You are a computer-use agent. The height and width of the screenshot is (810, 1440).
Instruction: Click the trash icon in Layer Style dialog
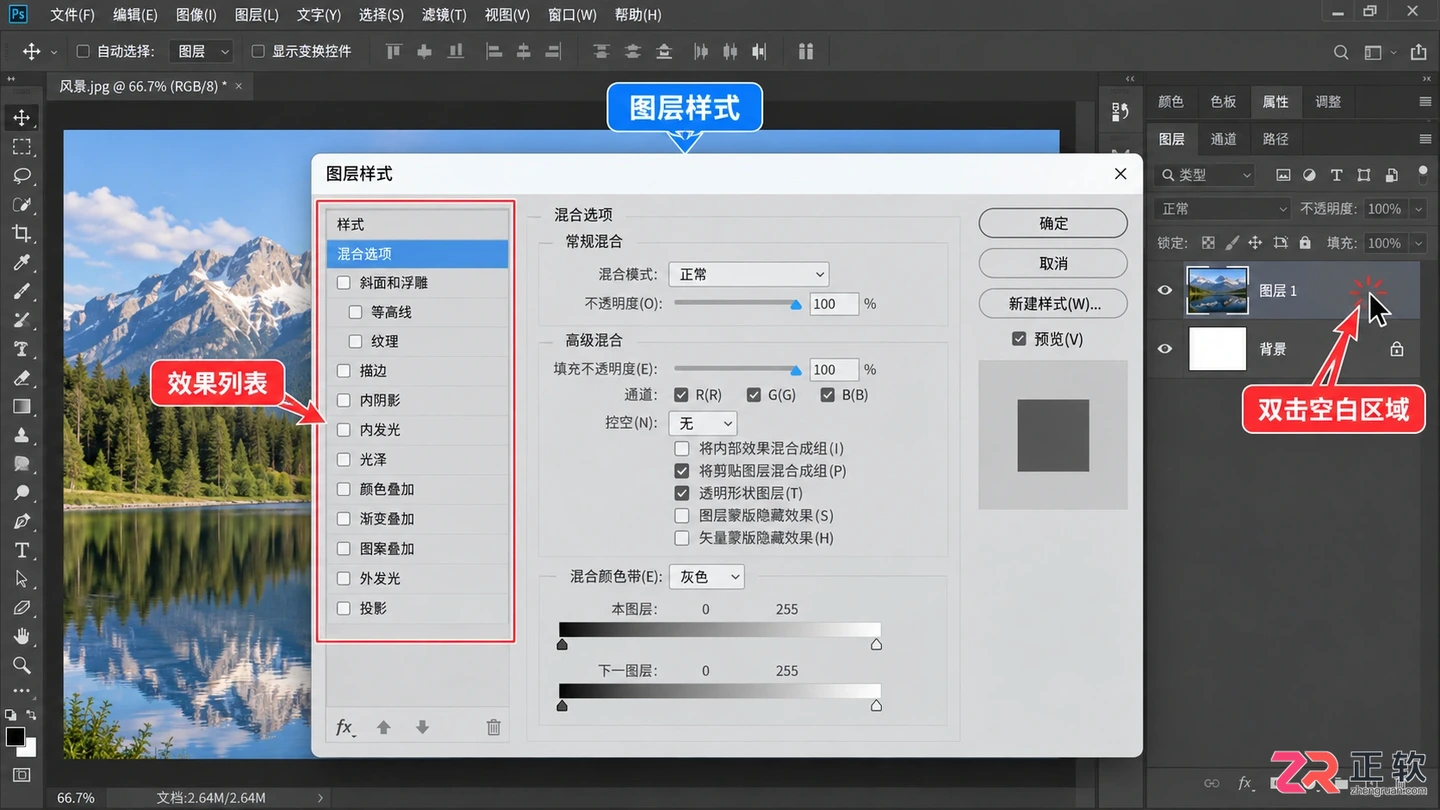coord(493,727)
